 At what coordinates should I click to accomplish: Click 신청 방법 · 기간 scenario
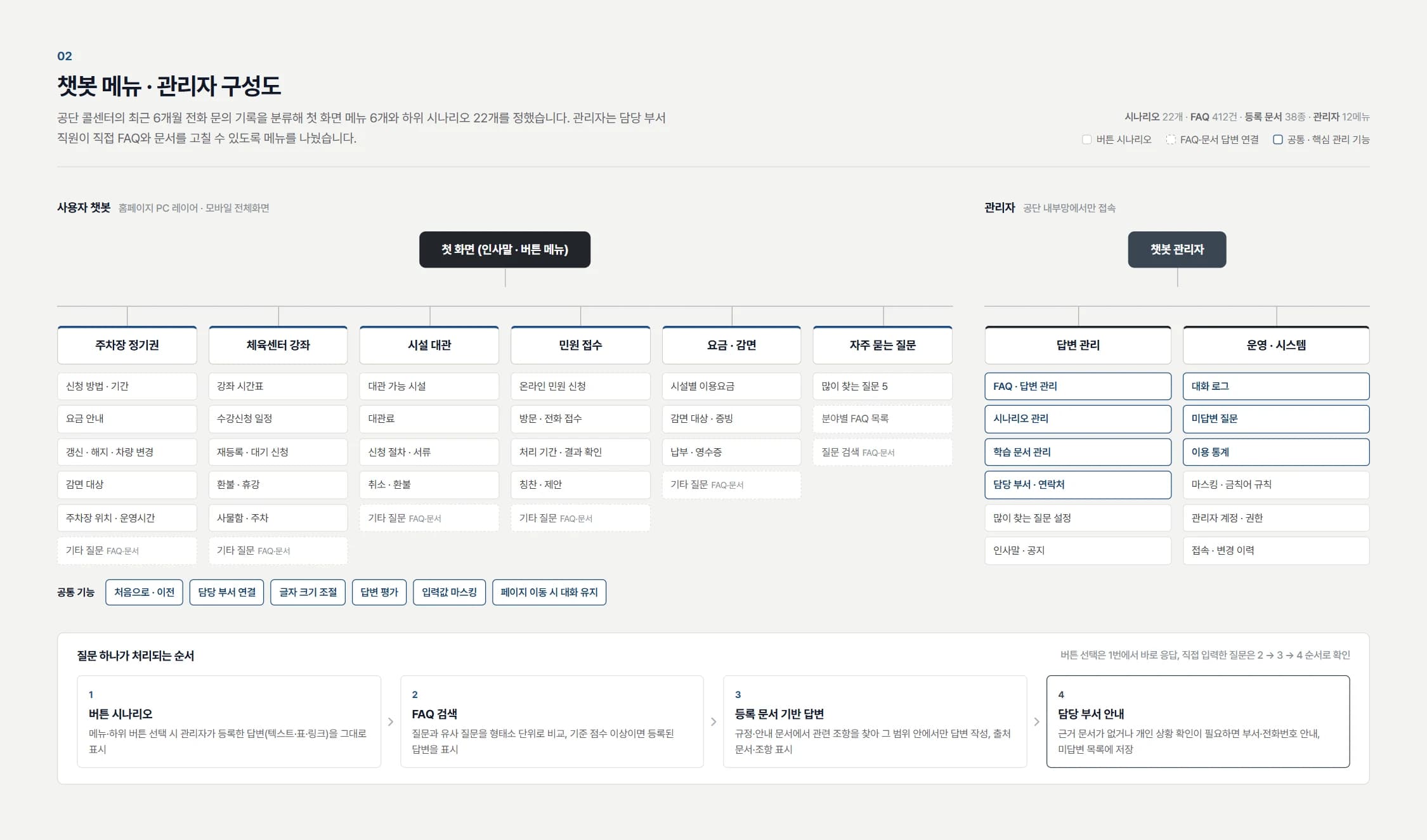127,386
